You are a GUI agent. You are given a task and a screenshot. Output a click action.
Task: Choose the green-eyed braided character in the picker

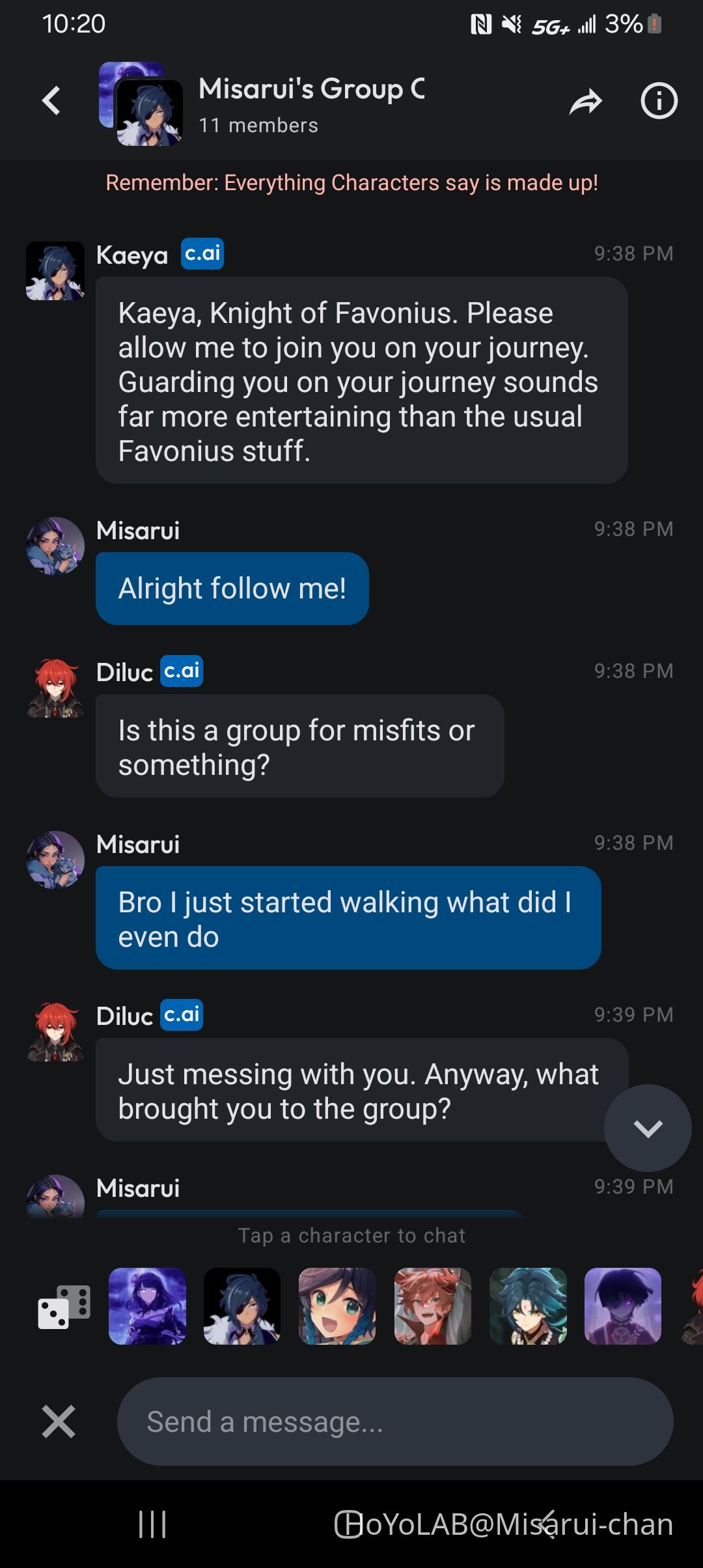pyautogui.click(x=337, y=1306)
